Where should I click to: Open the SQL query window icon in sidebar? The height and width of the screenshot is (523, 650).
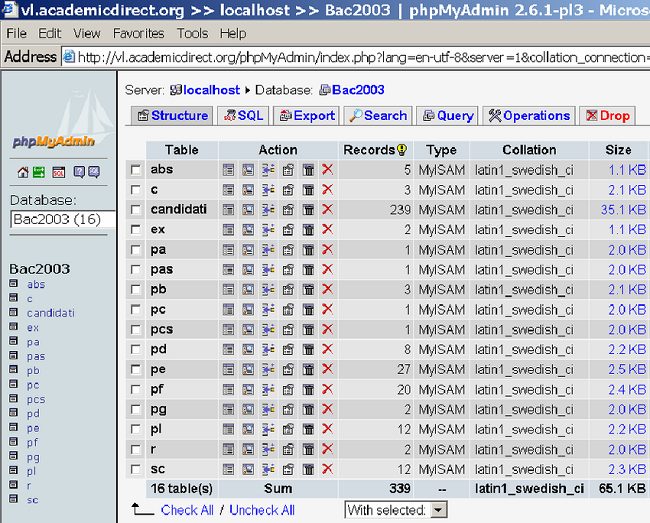coord(58,172)
